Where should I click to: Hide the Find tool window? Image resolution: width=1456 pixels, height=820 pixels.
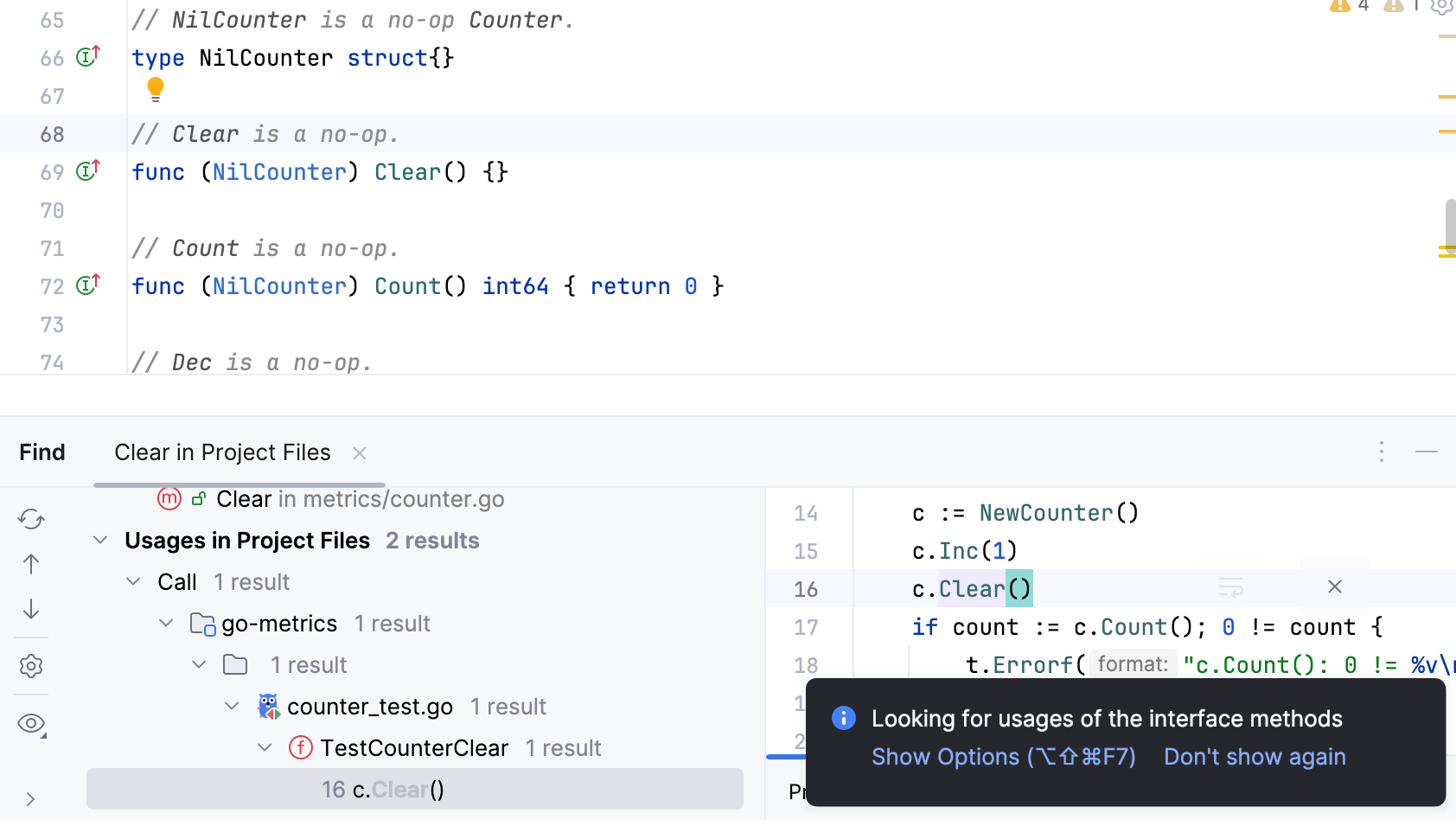coord(1426,452)
